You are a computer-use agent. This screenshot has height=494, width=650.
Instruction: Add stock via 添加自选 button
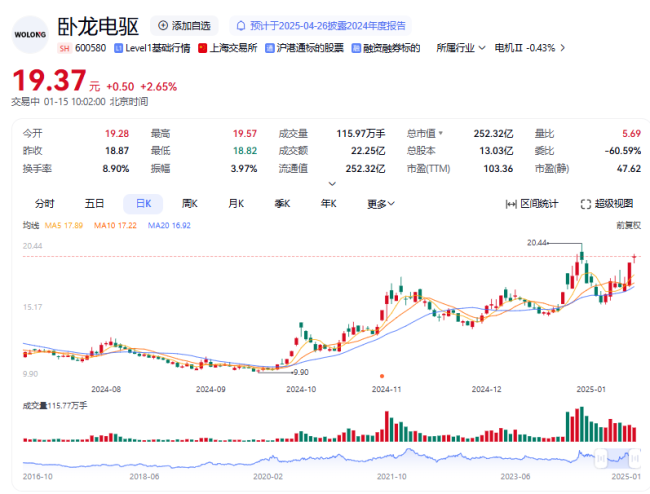(x=184, y=26)
